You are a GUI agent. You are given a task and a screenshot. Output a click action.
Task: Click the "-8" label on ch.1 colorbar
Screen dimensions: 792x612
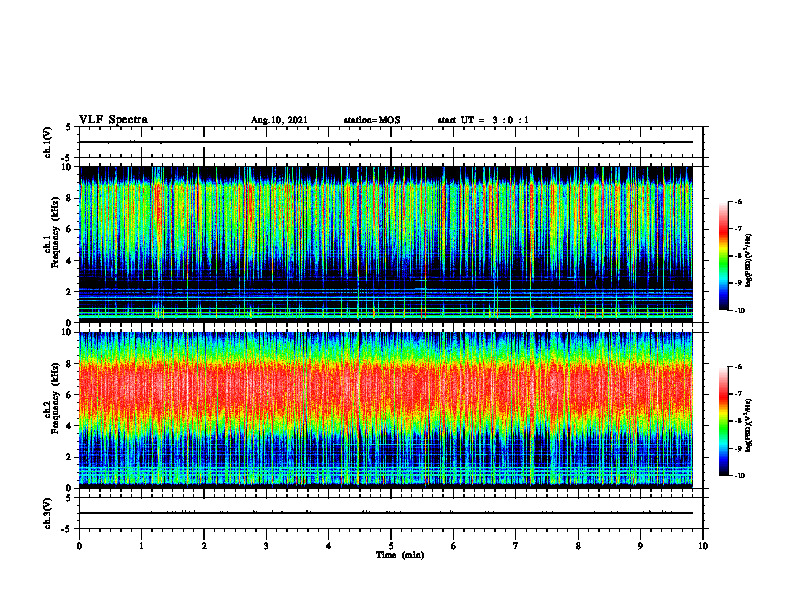click(738, 256)
